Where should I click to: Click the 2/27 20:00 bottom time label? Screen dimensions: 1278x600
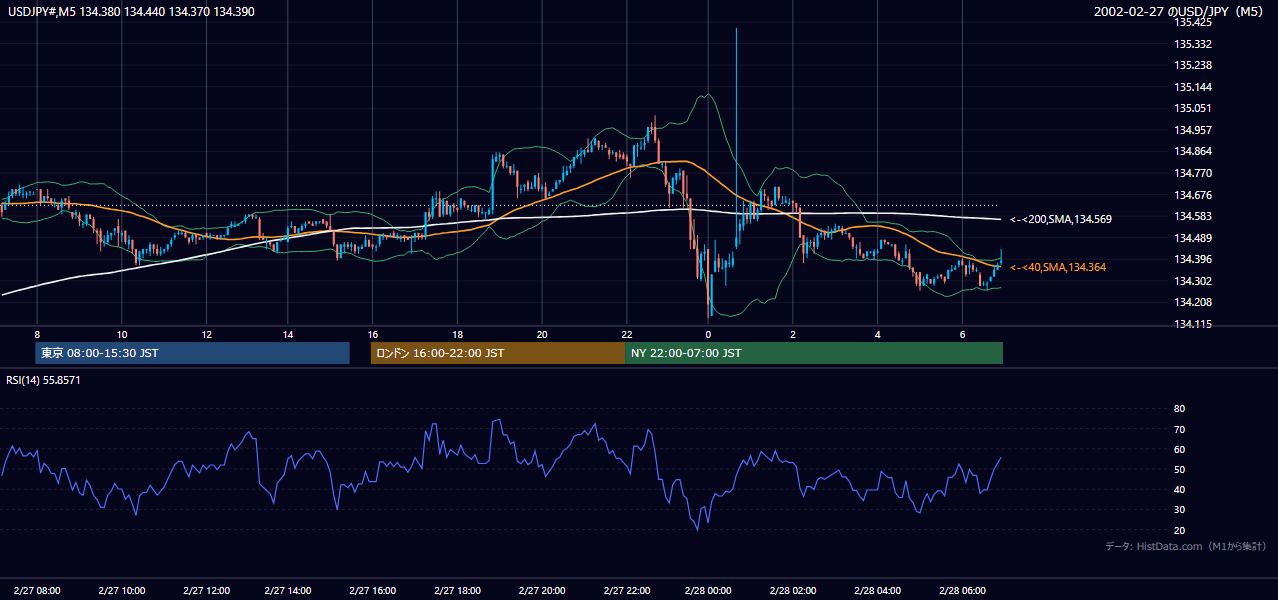(x=541, y=590)
